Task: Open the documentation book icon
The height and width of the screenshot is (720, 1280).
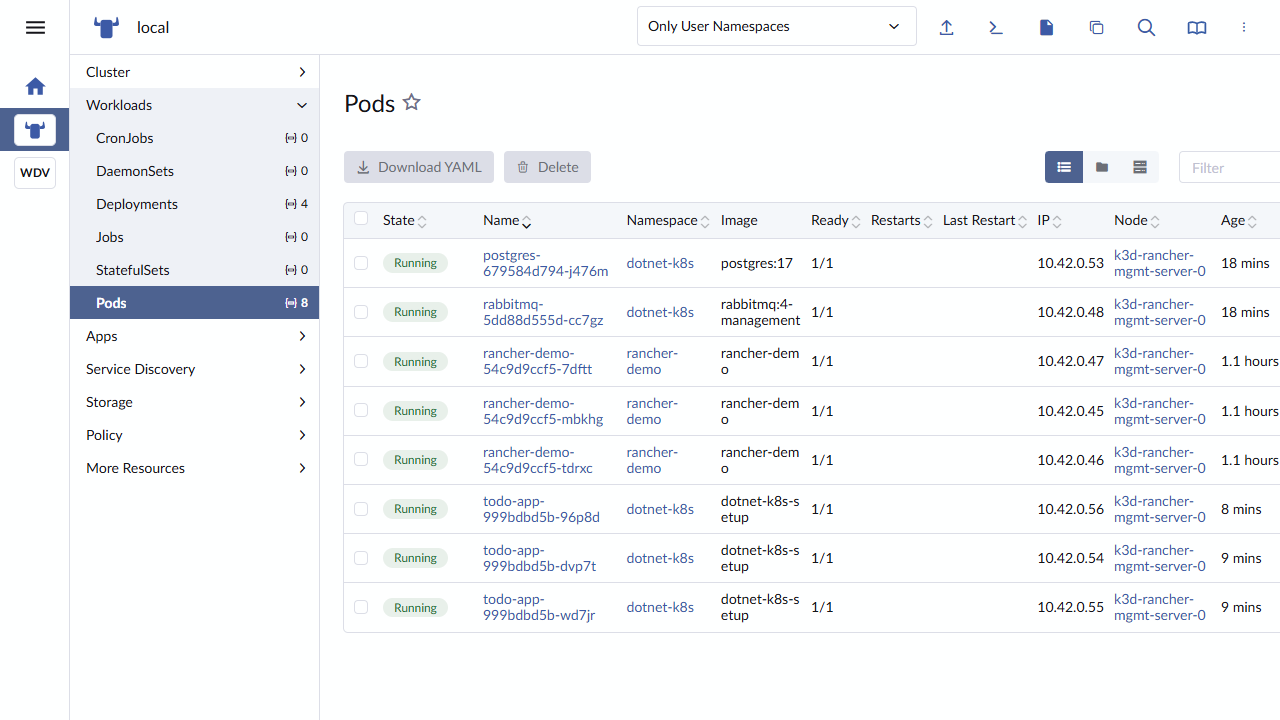Action: click(x=1197, y=27)
